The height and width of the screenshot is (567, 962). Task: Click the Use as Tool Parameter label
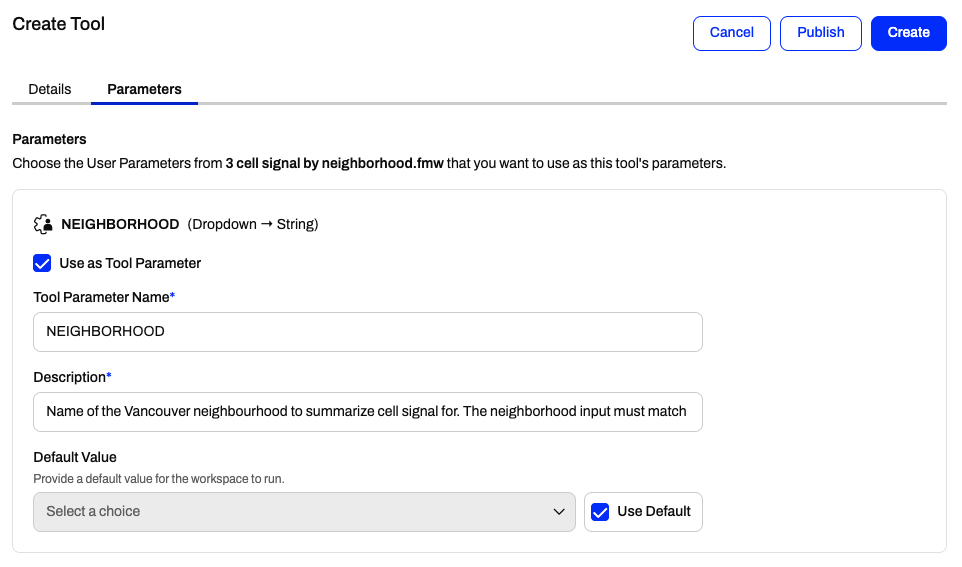pos(130,263)
